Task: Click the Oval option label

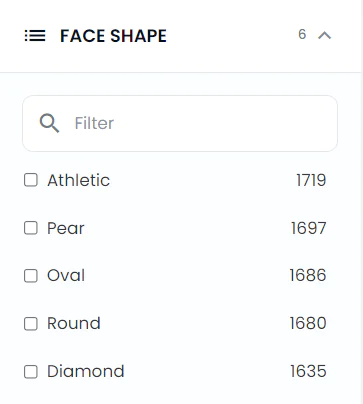Action: (x=66, y=276)
